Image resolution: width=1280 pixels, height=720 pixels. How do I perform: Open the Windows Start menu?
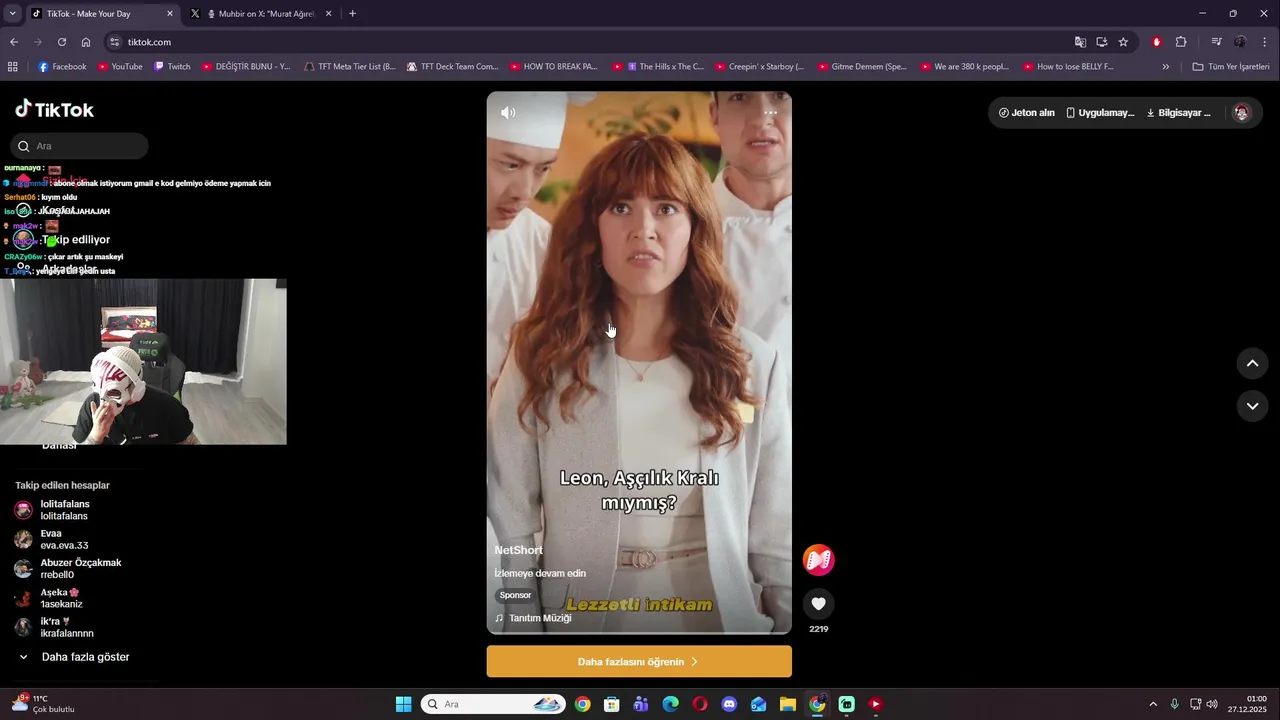coord(403,704)
